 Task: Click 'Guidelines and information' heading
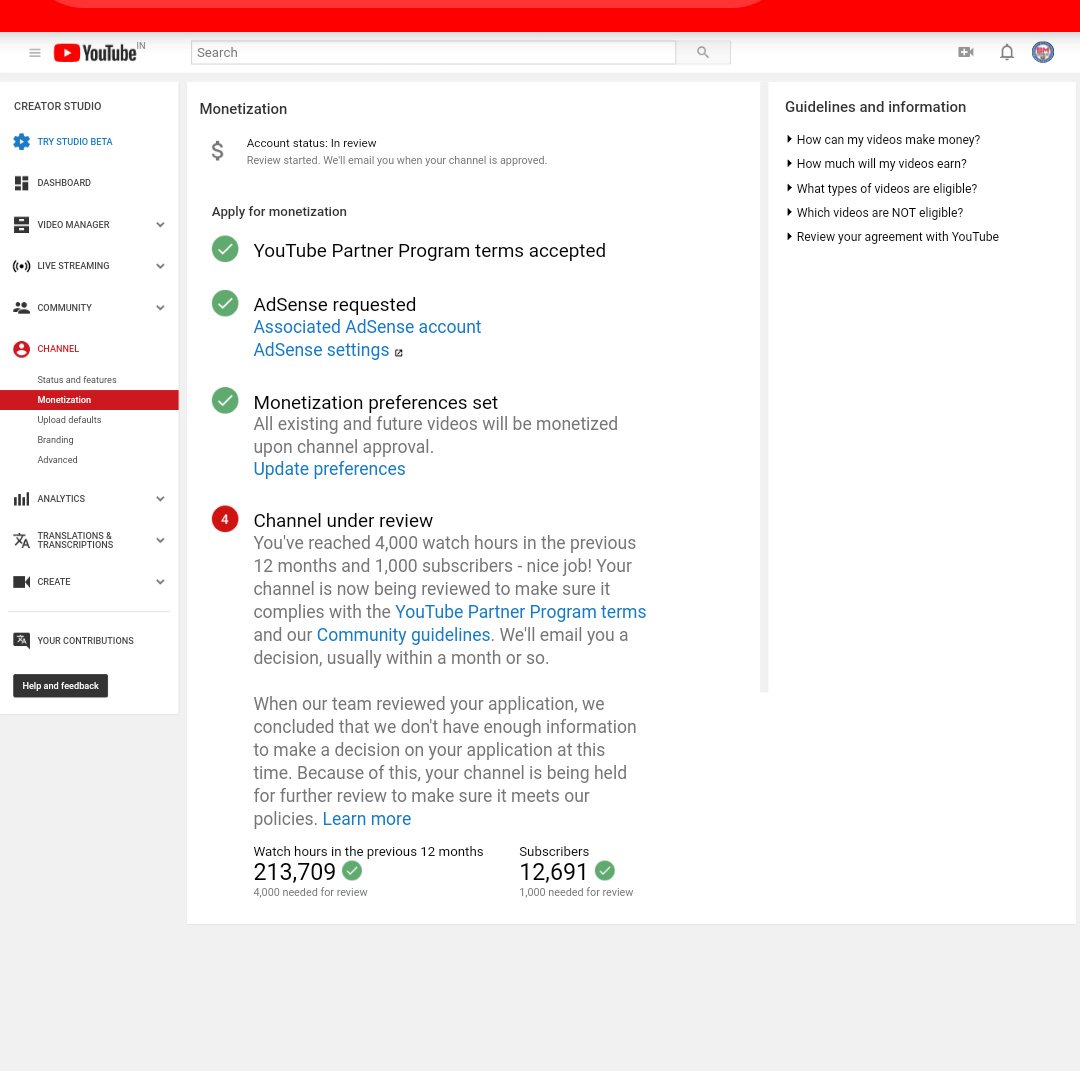[875, 107]
